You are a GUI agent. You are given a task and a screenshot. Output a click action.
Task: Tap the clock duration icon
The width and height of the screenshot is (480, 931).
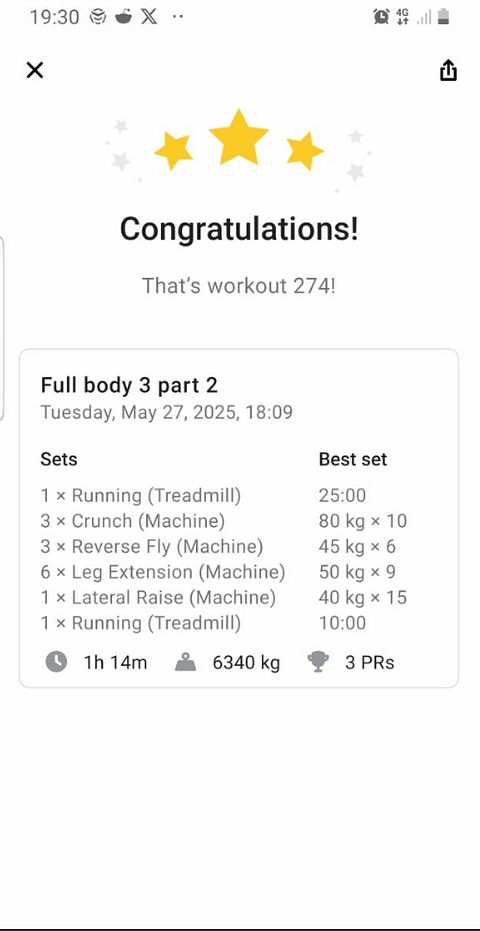pyautogui.click(x=56, y=662)
